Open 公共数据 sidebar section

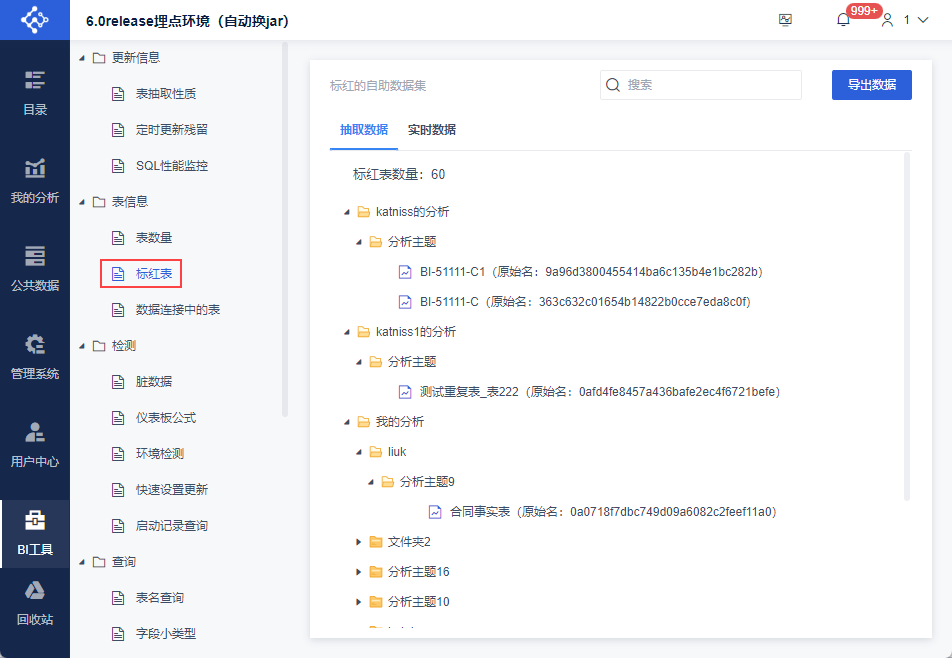click(x=35, y=268)
